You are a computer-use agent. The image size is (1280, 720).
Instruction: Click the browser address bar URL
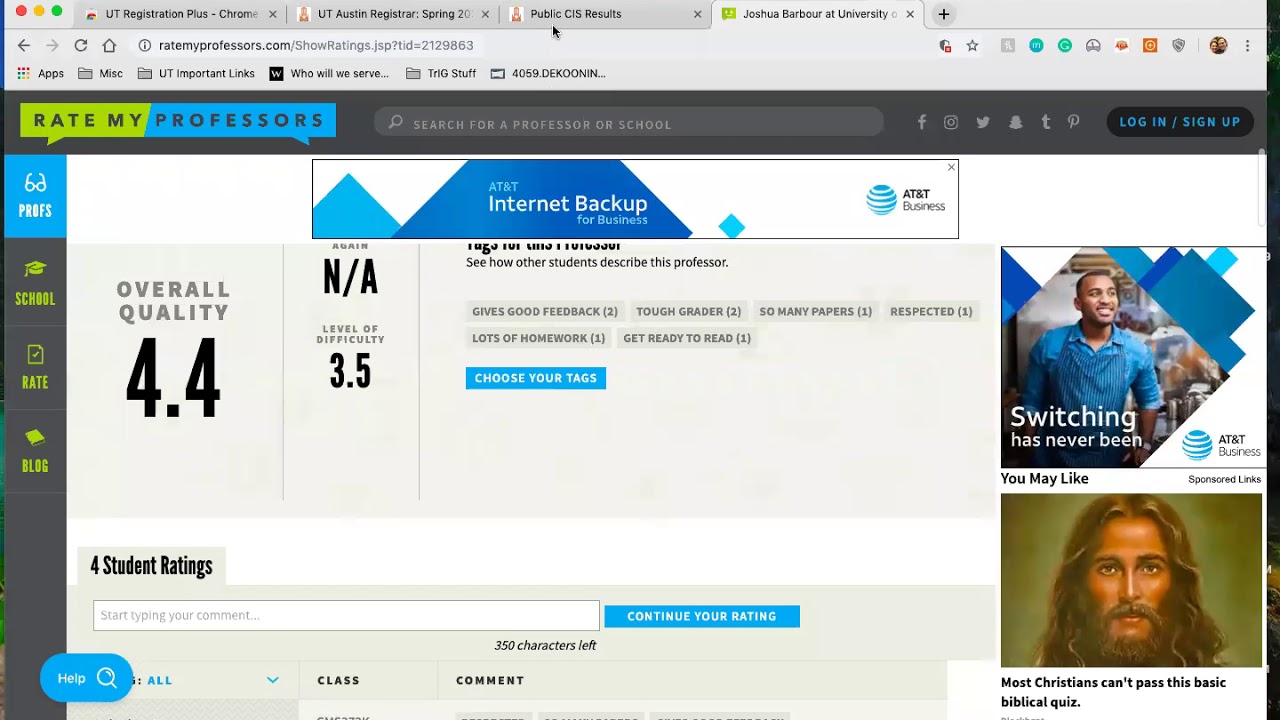(x=316, y=45)
